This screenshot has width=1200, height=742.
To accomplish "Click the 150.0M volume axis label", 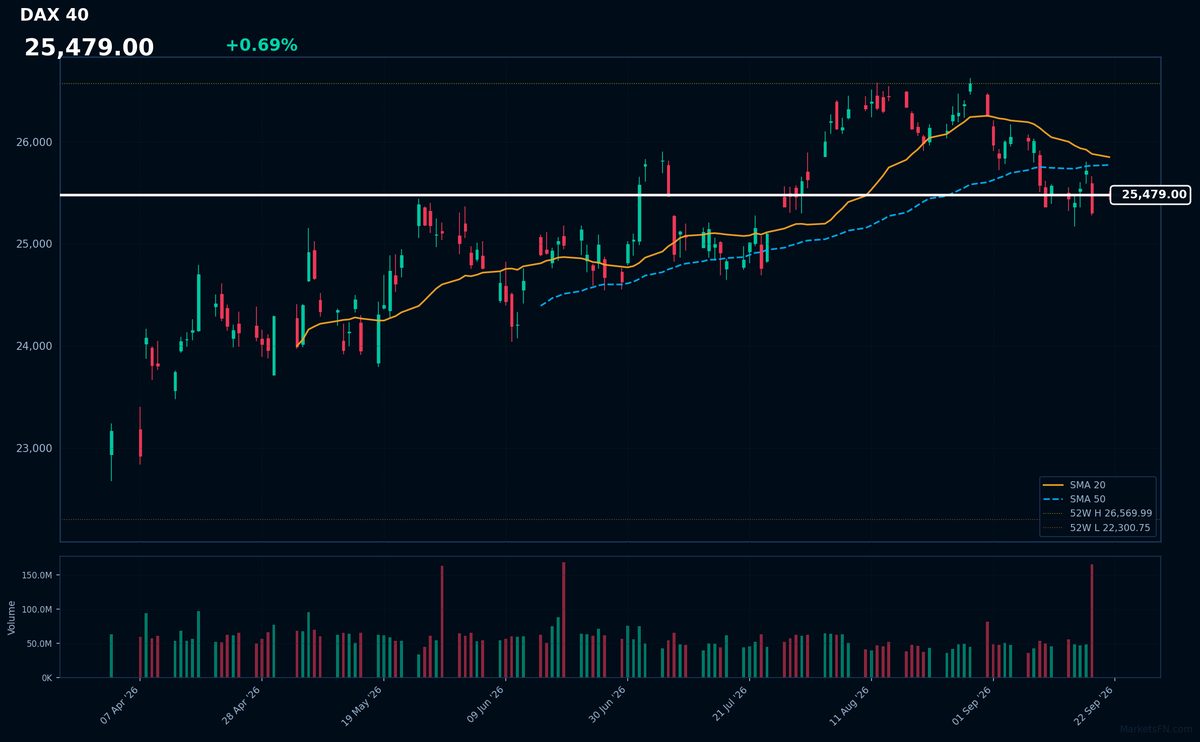I will (x=36, y=576).
